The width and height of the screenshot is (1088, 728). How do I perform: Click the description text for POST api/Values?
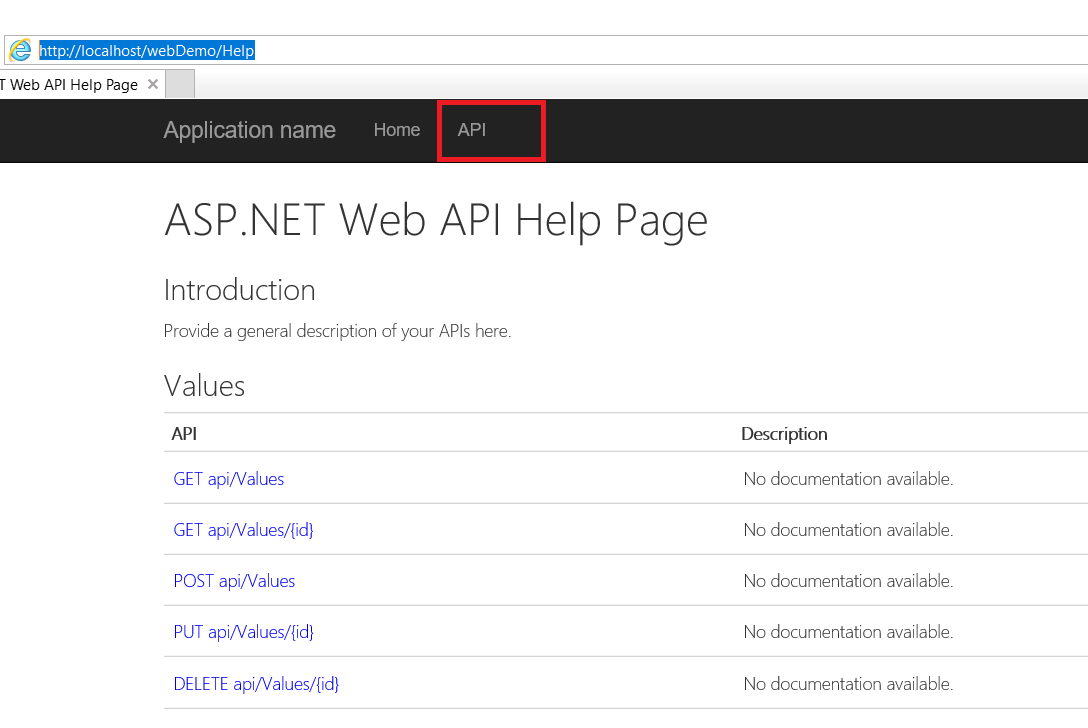(x=848, y=581)
